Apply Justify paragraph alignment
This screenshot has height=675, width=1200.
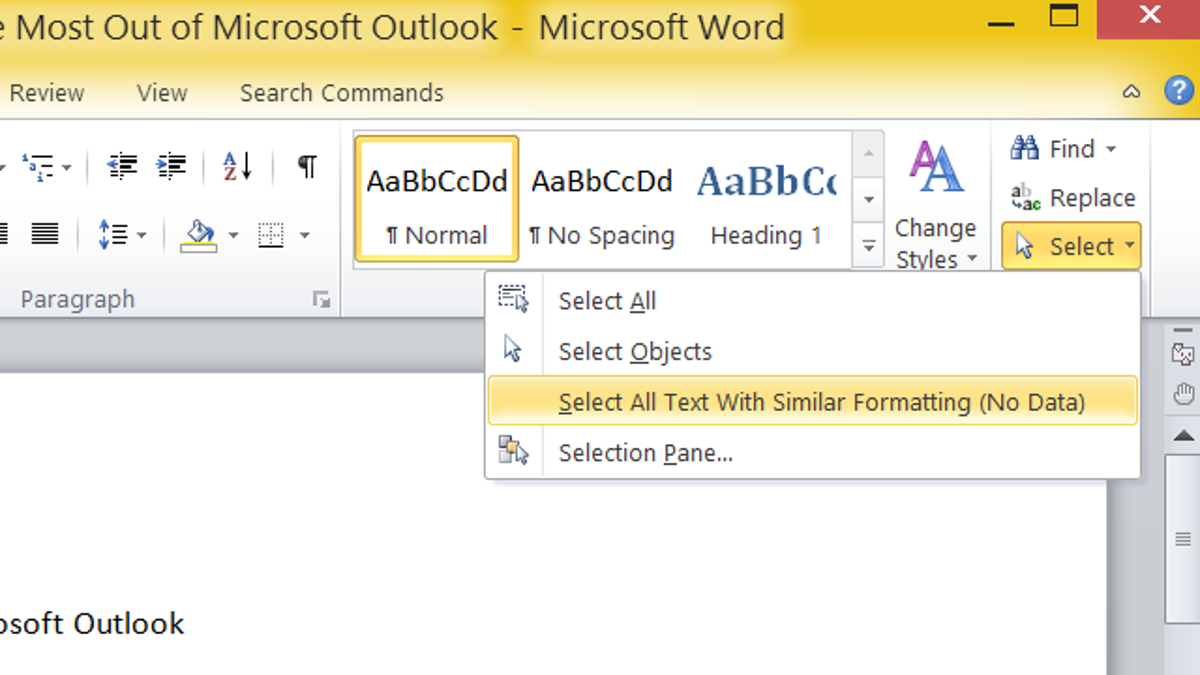pos(44,235)
